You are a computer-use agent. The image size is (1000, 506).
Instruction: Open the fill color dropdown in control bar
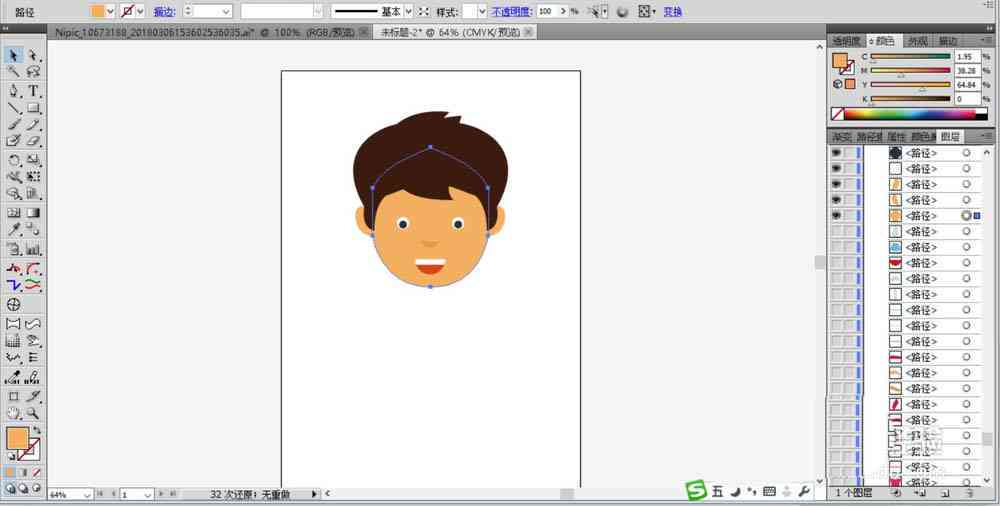pos(110,11)
